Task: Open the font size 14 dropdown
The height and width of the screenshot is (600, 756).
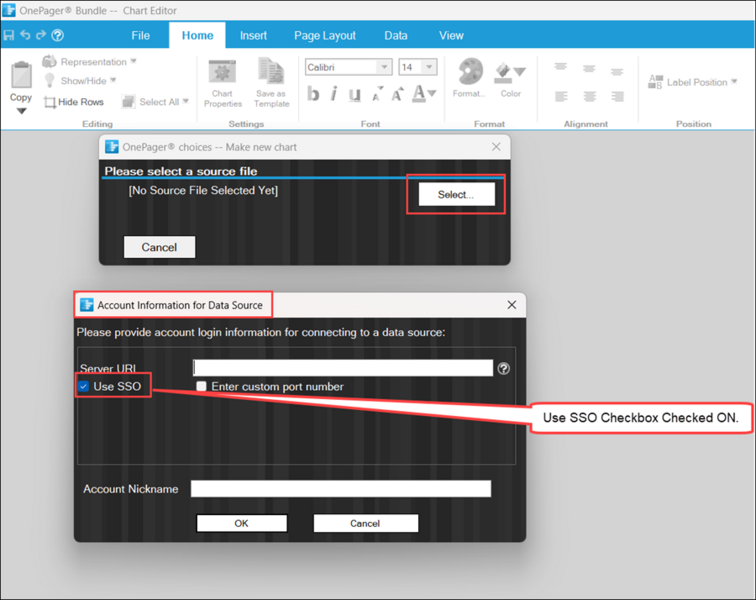Action: click(429, 67)
